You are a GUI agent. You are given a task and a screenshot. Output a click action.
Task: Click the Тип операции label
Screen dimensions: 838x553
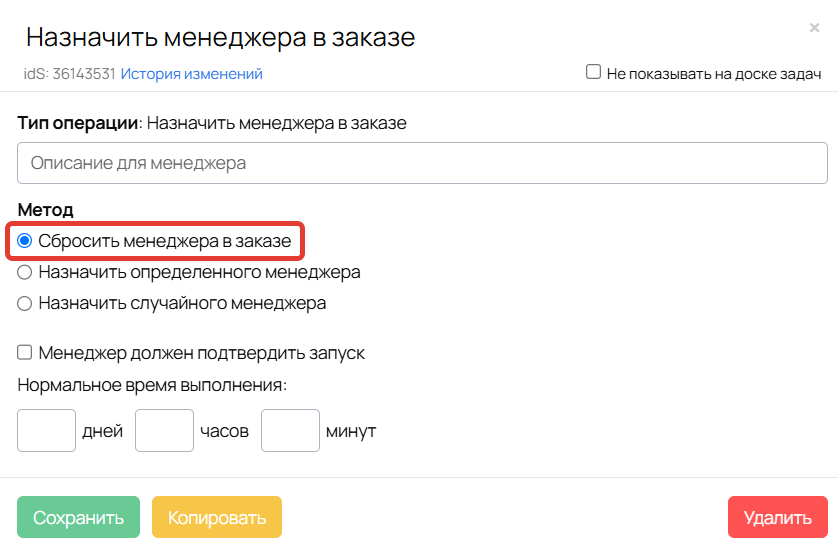point(78,123)
